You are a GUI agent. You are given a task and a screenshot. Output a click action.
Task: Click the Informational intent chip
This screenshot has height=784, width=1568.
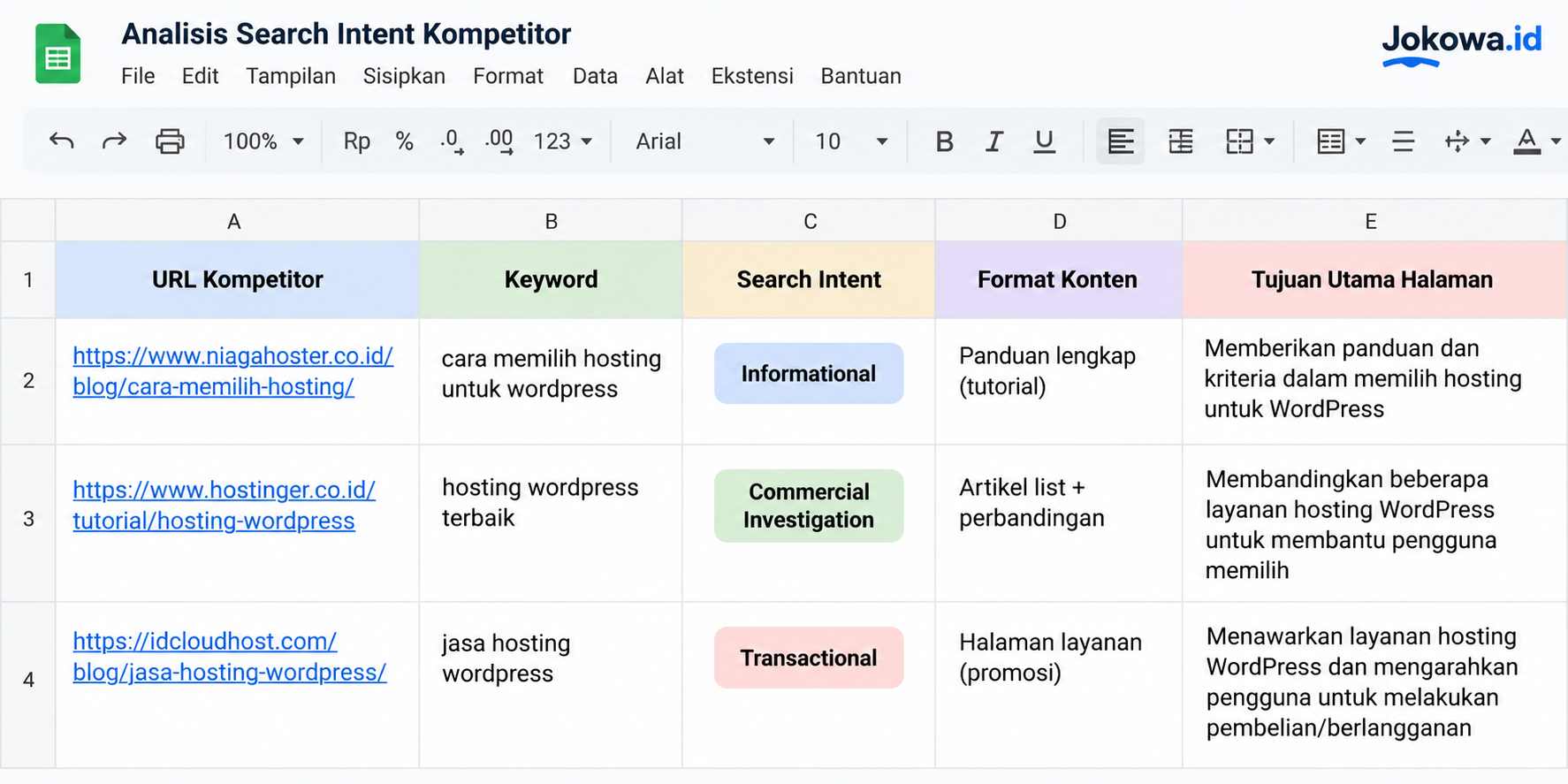point(809,374)
